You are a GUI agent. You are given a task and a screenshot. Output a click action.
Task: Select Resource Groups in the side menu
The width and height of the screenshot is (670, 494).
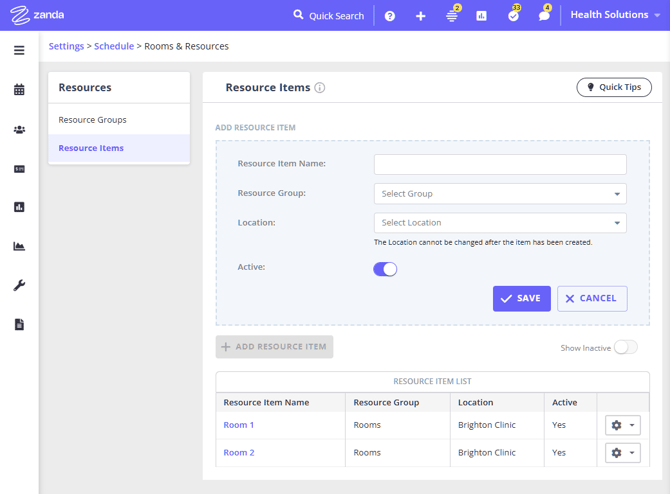point(92,120)
